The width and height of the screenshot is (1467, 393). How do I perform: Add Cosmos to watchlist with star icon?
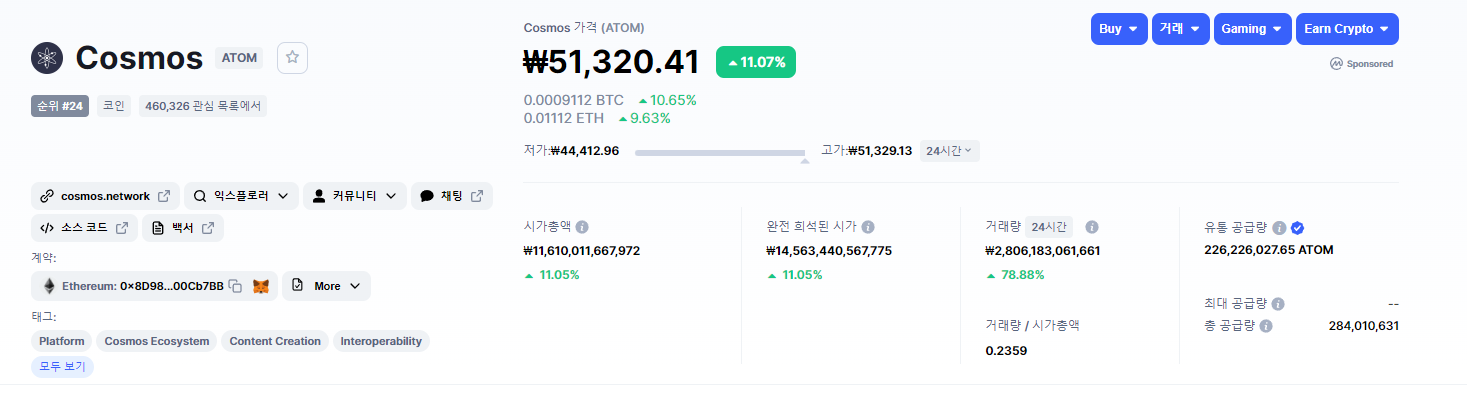292,58
